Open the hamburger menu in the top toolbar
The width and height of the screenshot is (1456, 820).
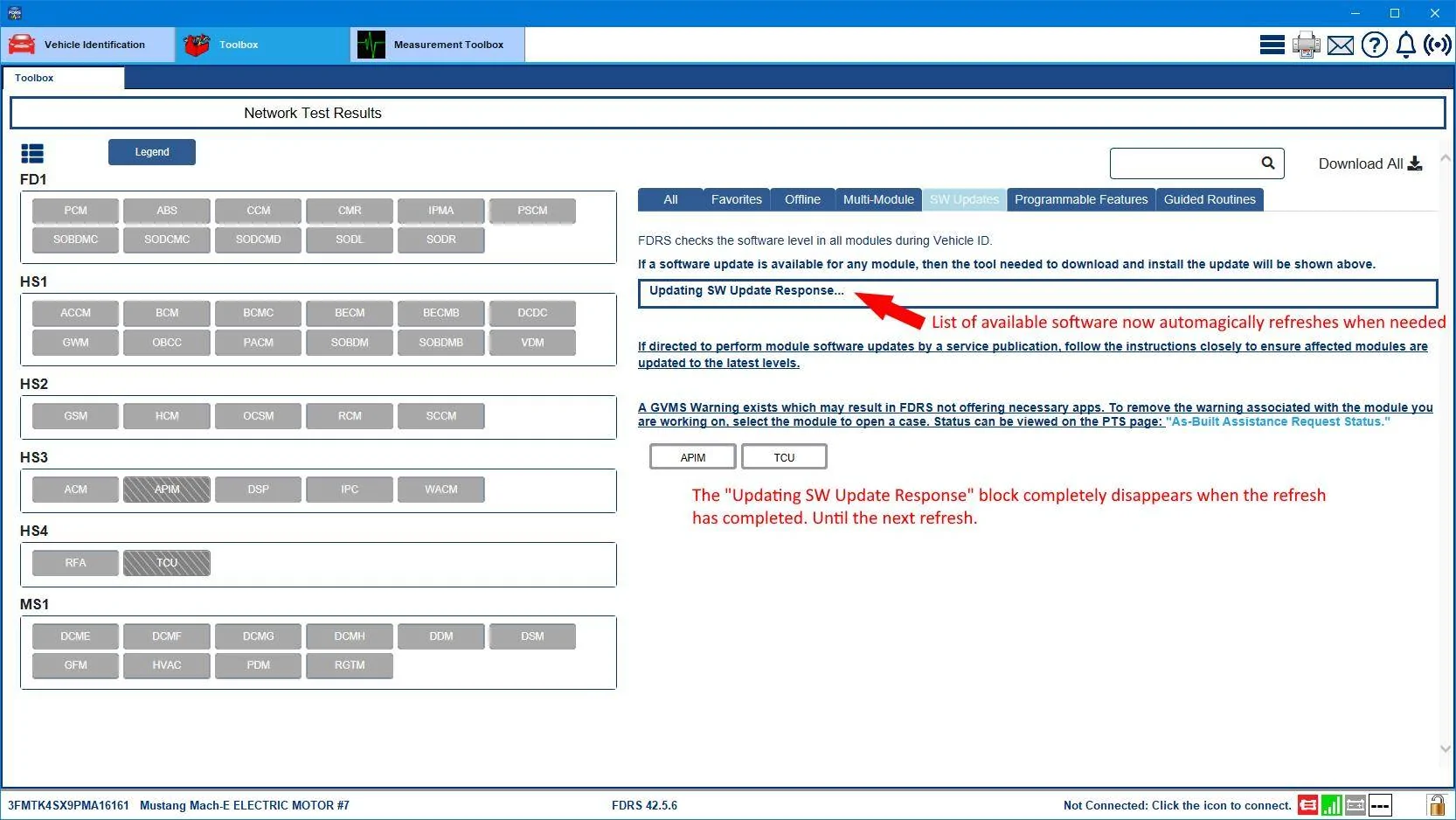tap(1272, 45)
